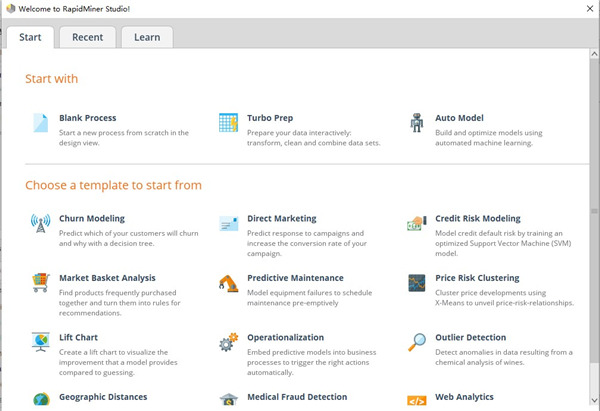The width and height of the screenshot is (600, 411).
Task: Switch to the Recent tab
Action: (87, 38)
